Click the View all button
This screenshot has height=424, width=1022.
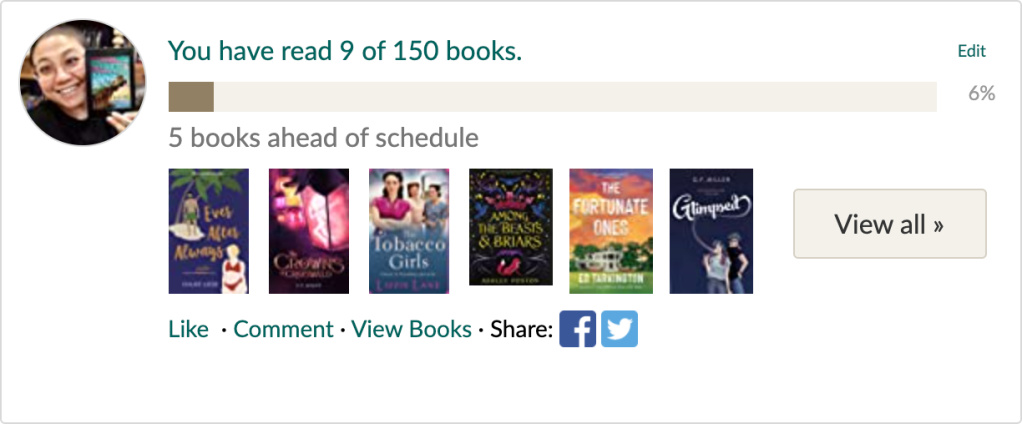889,224
